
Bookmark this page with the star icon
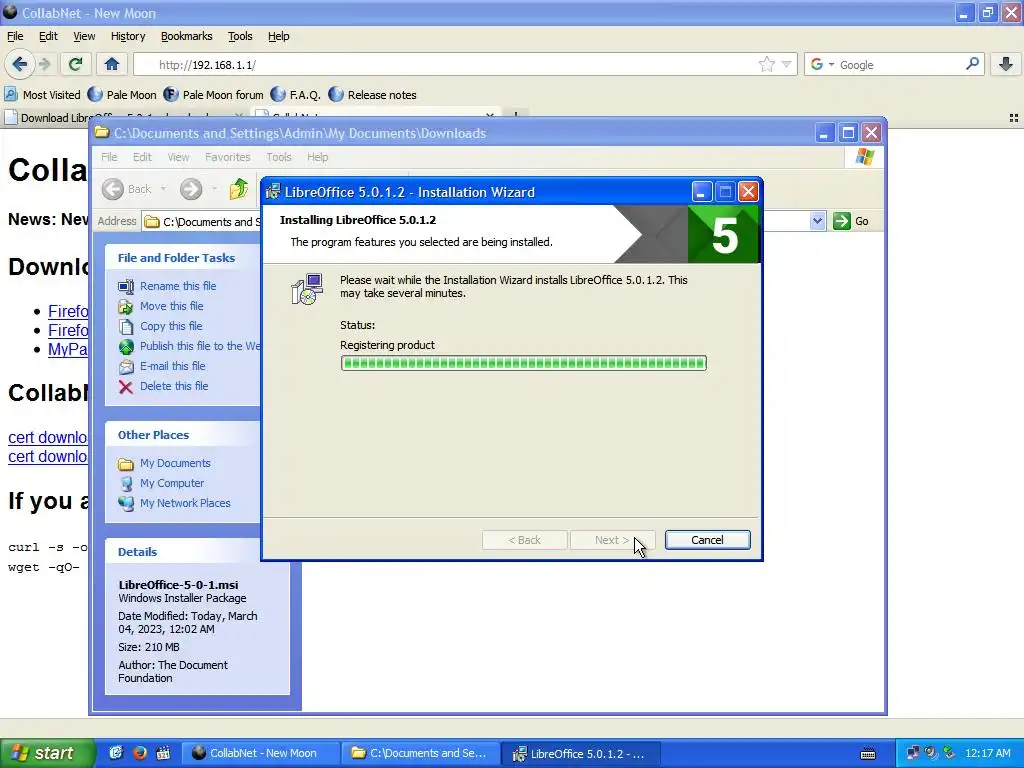[766, 64]
